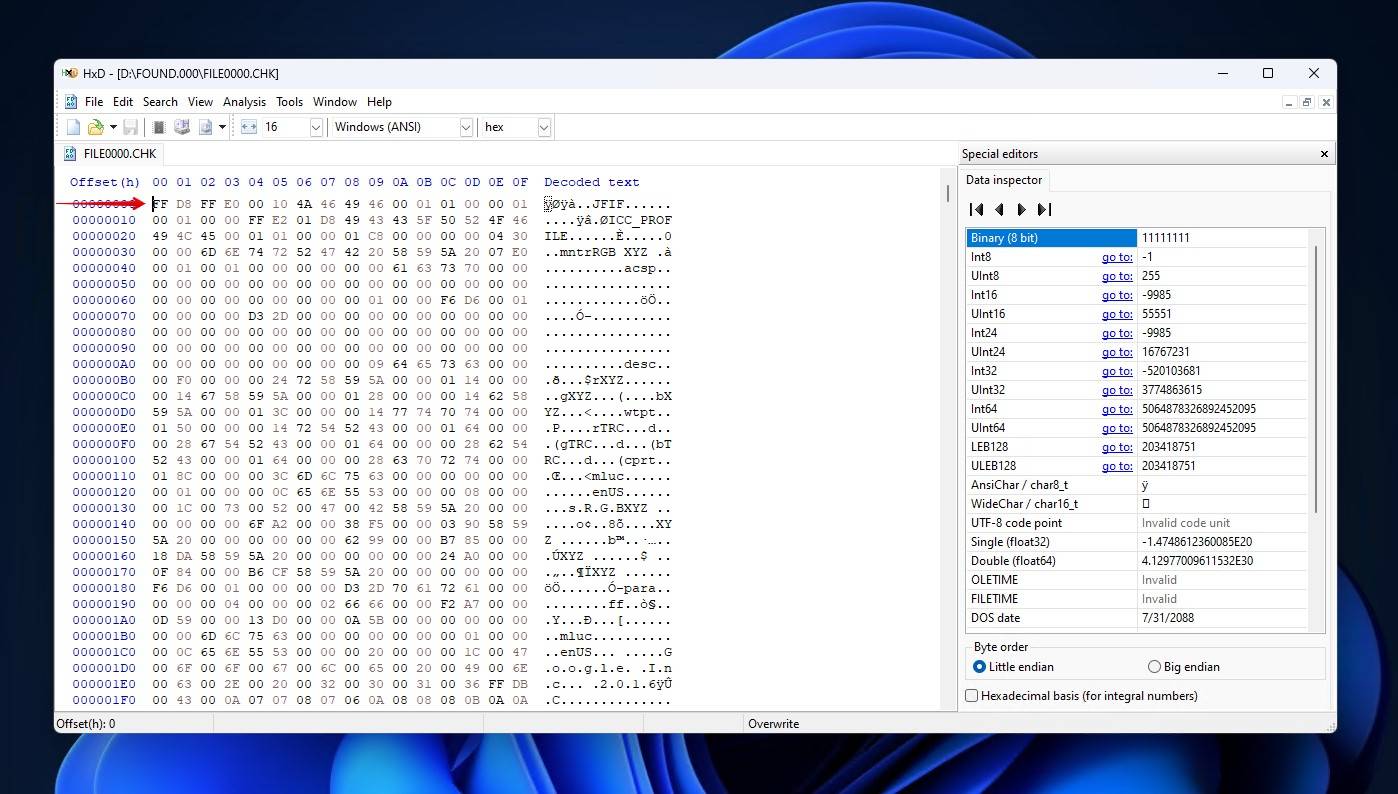The height and width of the screenshot is (794, 1398).
Task: Enable Hexadecimal basis for integral numbers
Action: click(1081, 695)
